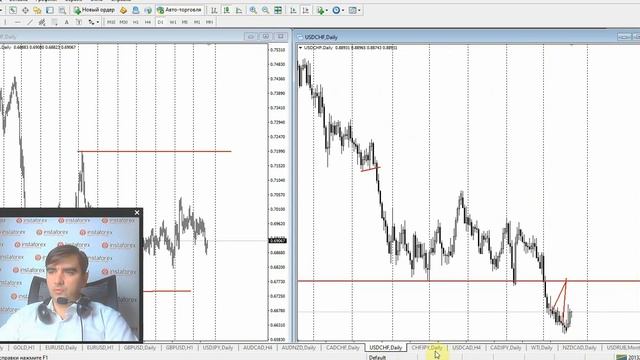
Task: Select the Text Label tool
Action: point(79,22)
